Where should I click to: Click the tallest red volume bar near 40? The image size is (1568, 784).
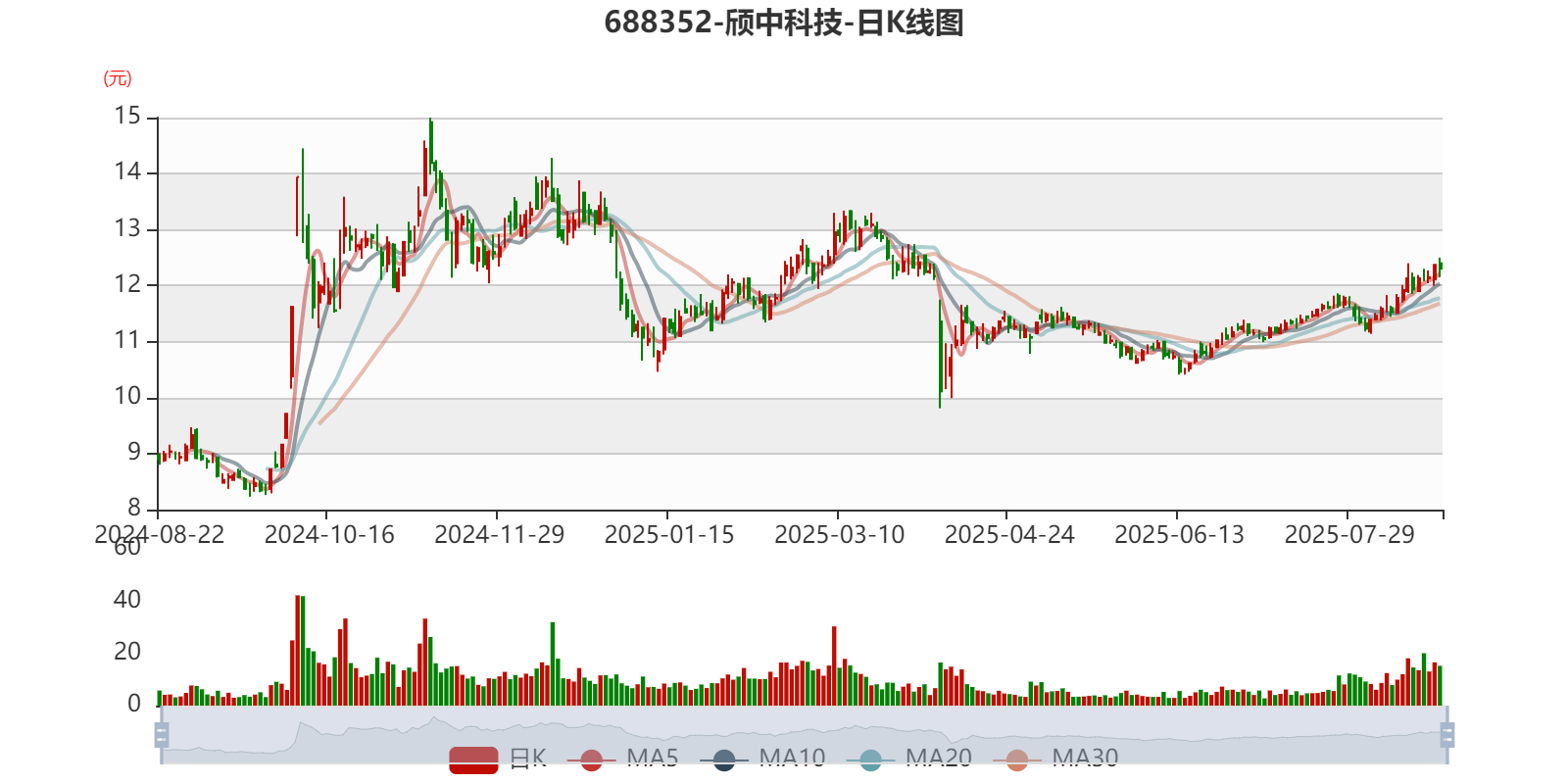[297, 650]
